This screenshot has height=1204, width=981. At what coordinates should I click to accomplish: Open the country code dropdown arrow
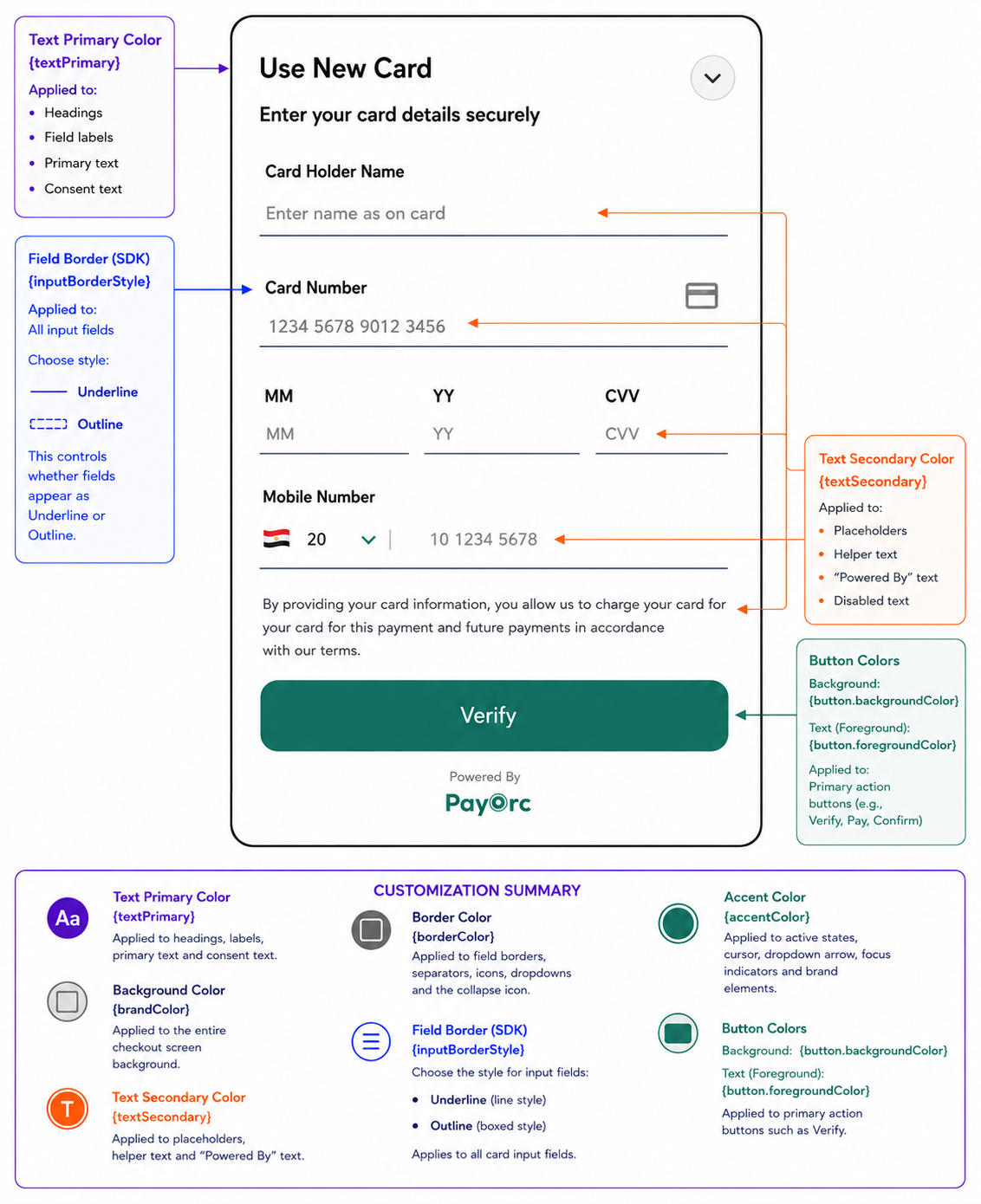point(368,540)
